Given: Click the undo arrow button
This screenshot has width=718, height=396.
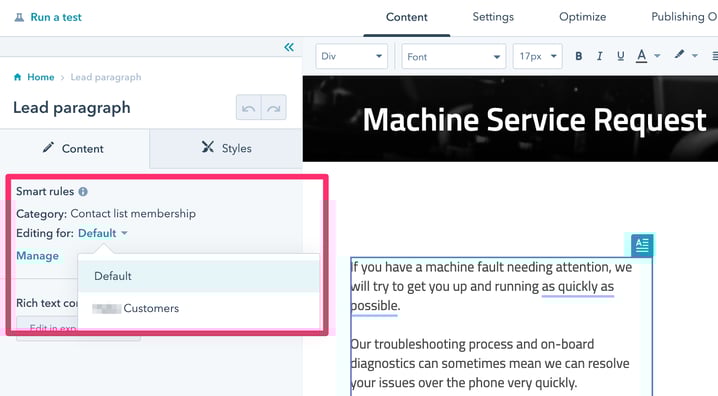Looking at the screenshot, I should [249, 108].
